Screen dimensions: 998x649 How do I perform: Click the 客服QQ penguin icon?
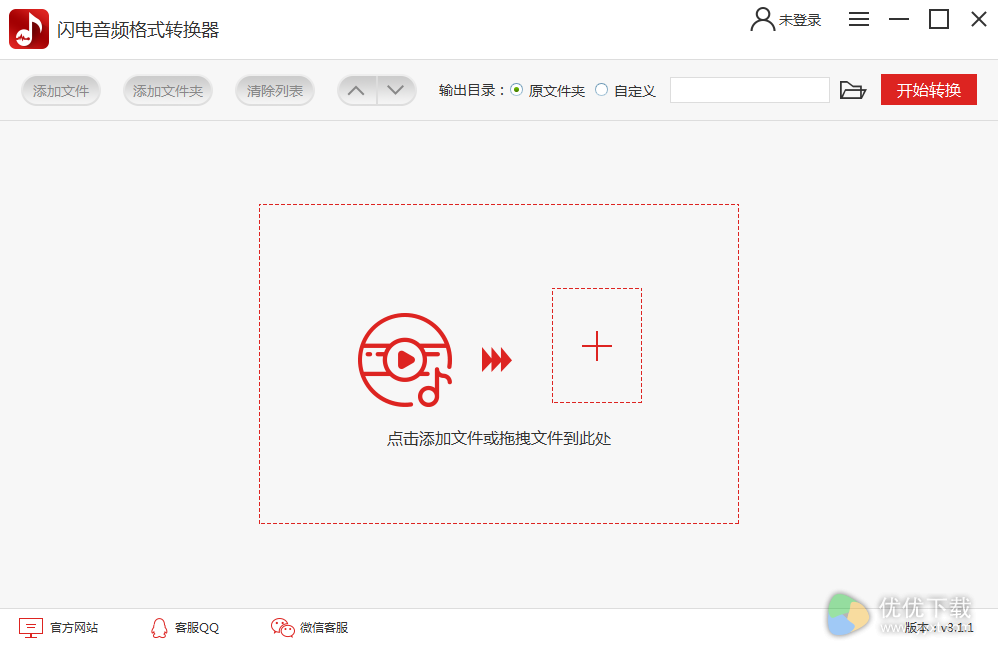(159, 628)
